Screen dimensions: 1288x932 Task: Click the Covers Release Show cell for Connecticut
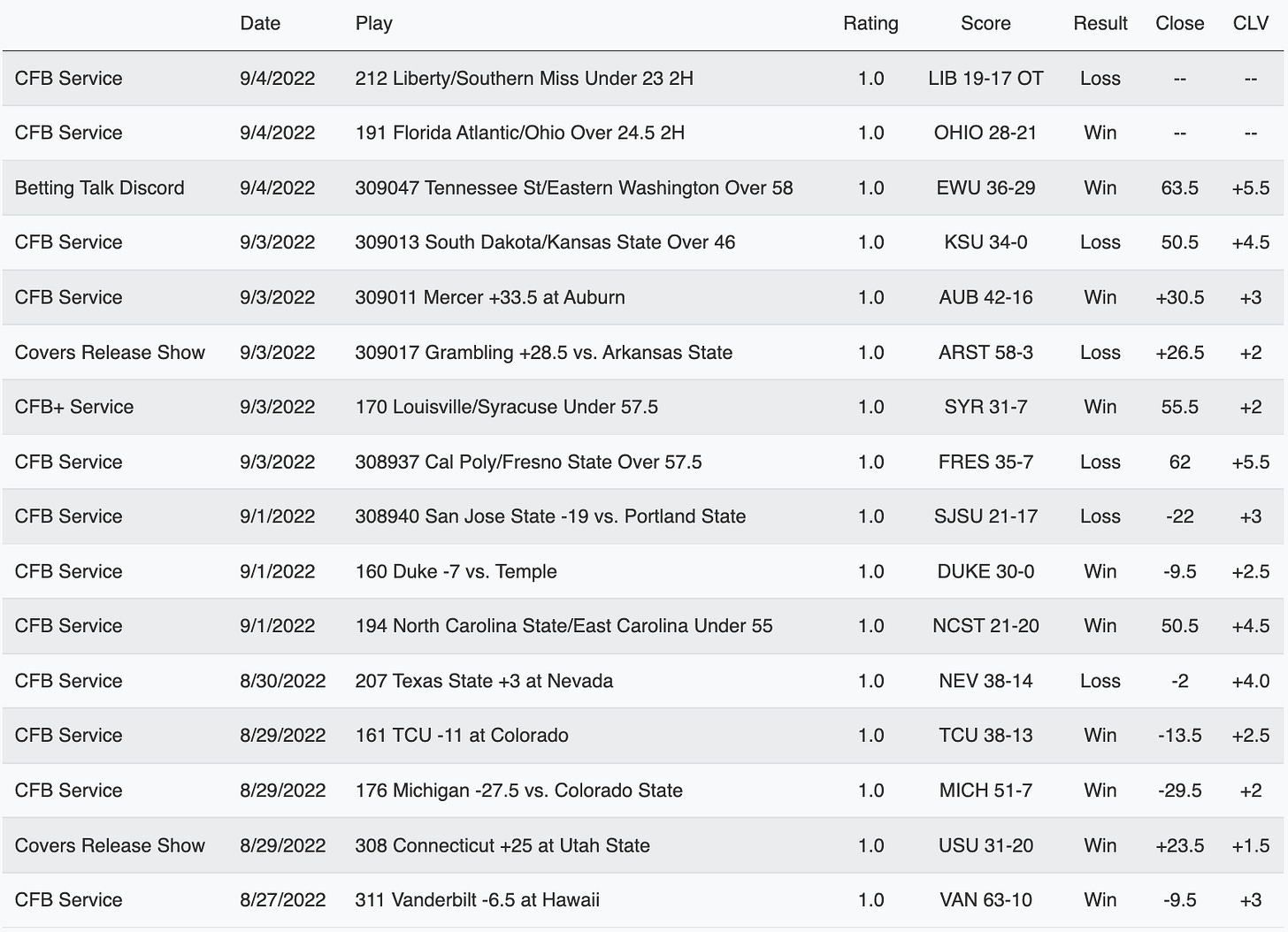(110, 846)
